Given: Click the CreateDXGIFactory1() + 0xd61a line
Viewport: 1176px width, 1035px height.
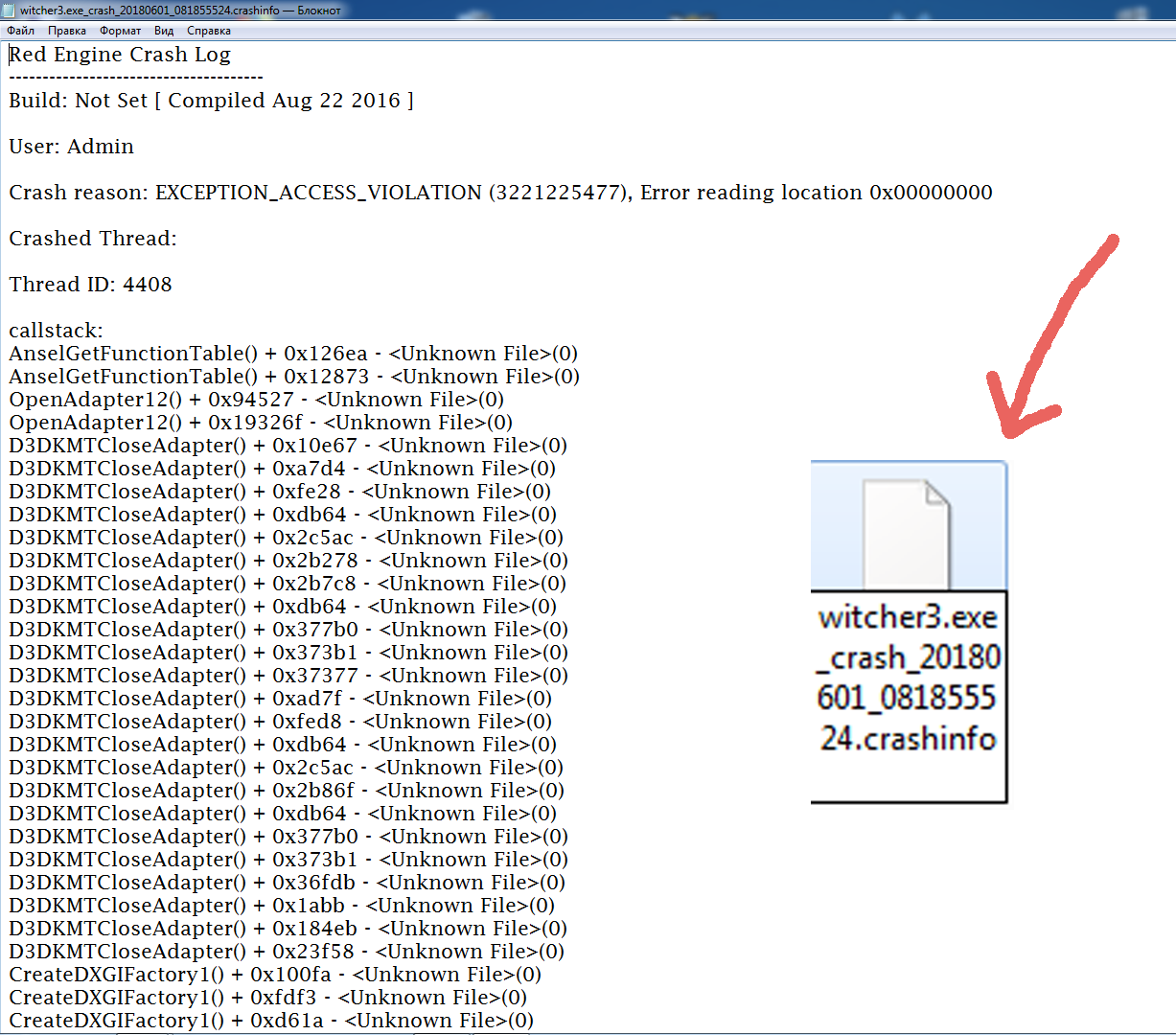Looking at the screenshot, I should (x=271, y=1021).
